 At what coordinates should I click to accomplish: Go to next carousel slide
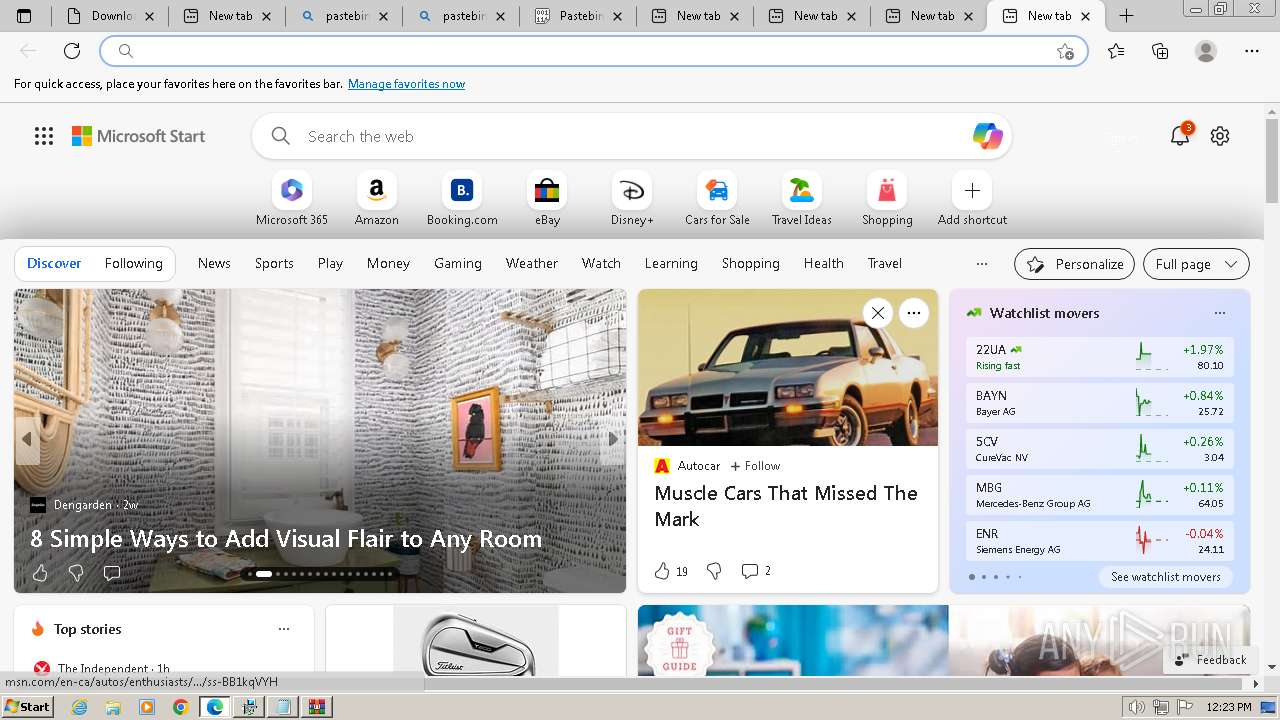pyautogui.click(x=612, y=439)
